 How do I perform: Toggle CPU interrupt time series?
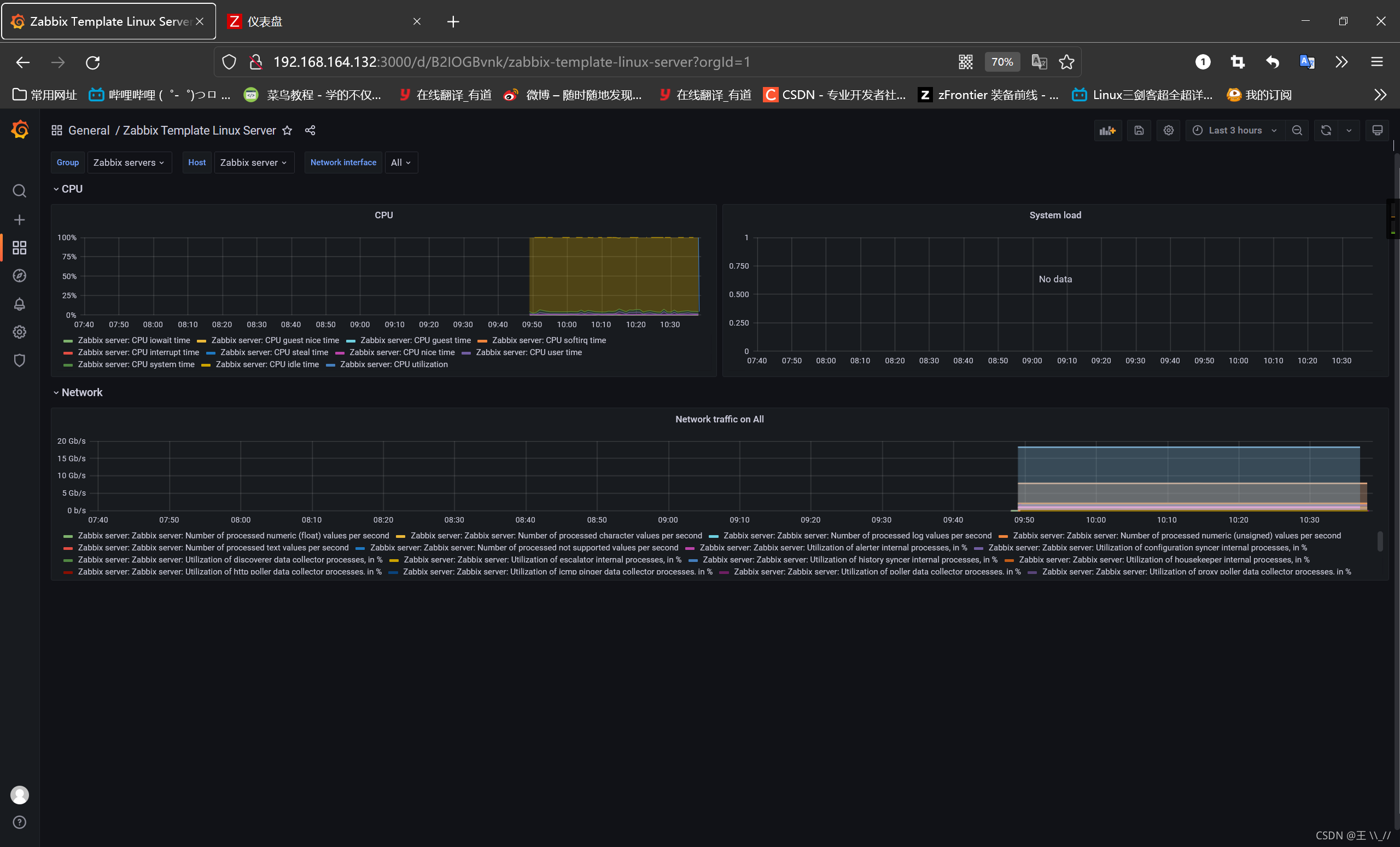[138, 352]
